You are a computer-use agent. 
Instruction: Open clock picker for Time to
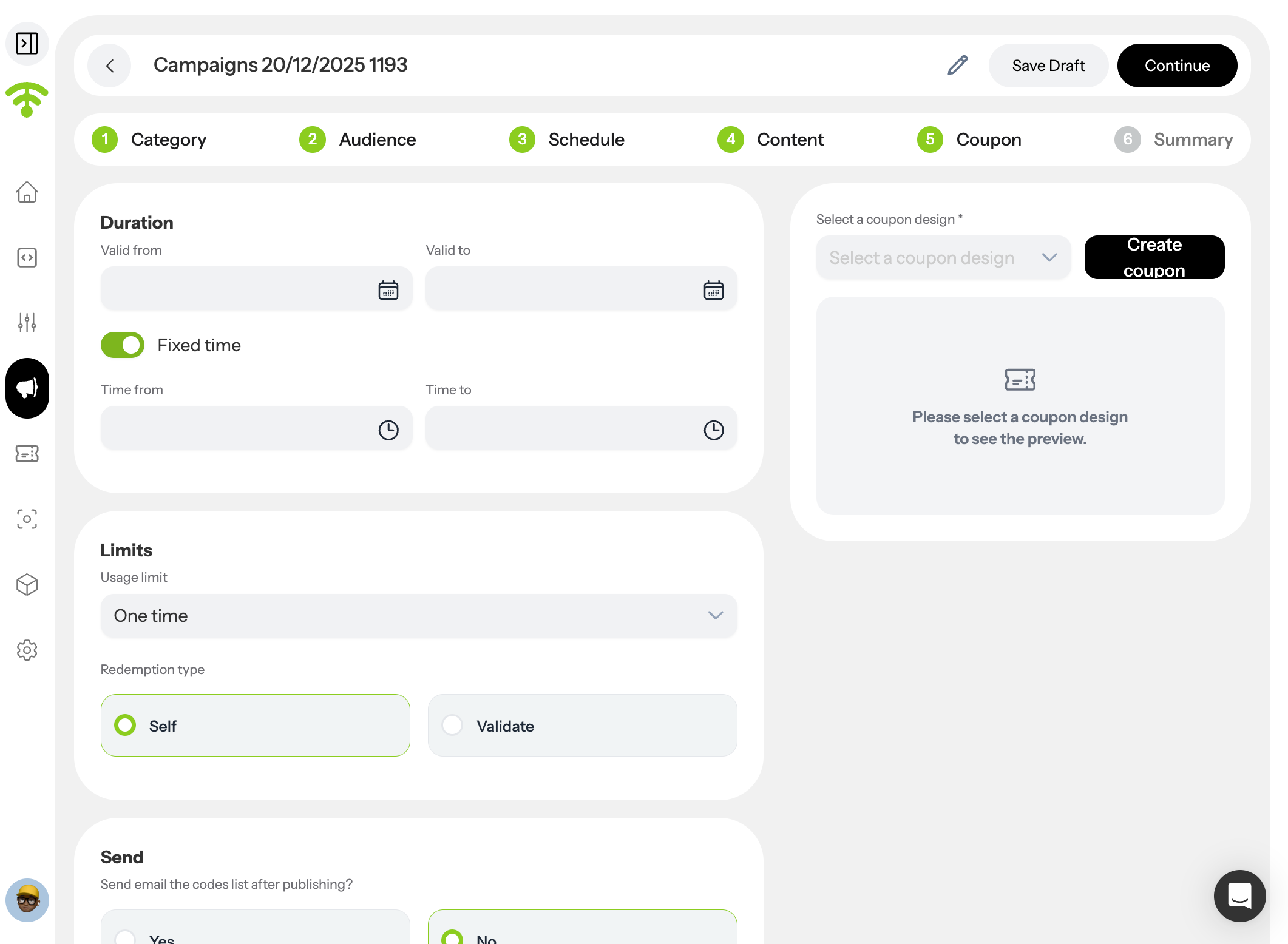(714, 430)
